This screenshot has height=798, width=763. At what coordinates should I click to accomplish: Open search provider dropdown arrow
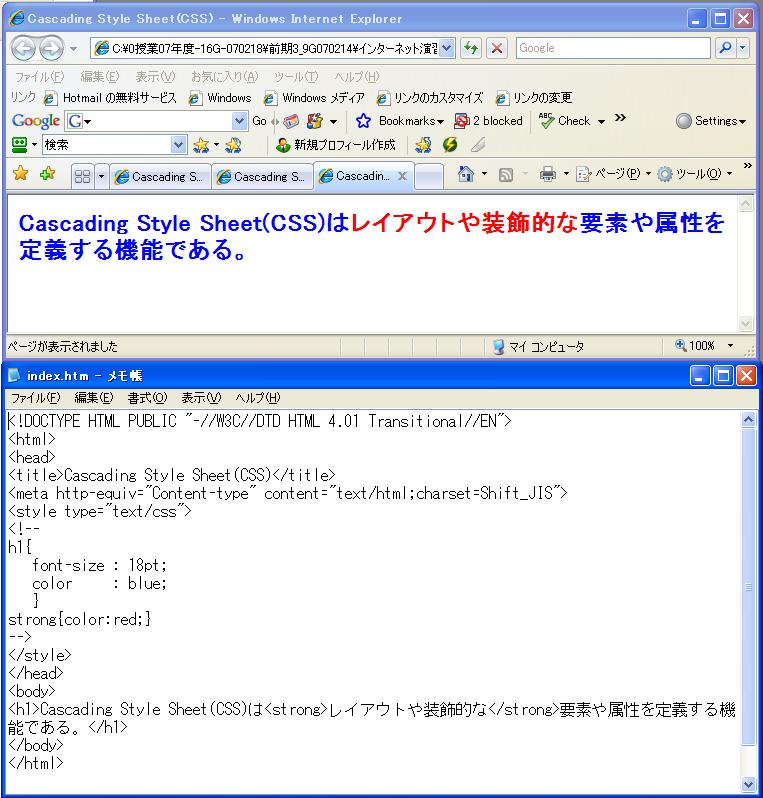click(x=743, y=48)
